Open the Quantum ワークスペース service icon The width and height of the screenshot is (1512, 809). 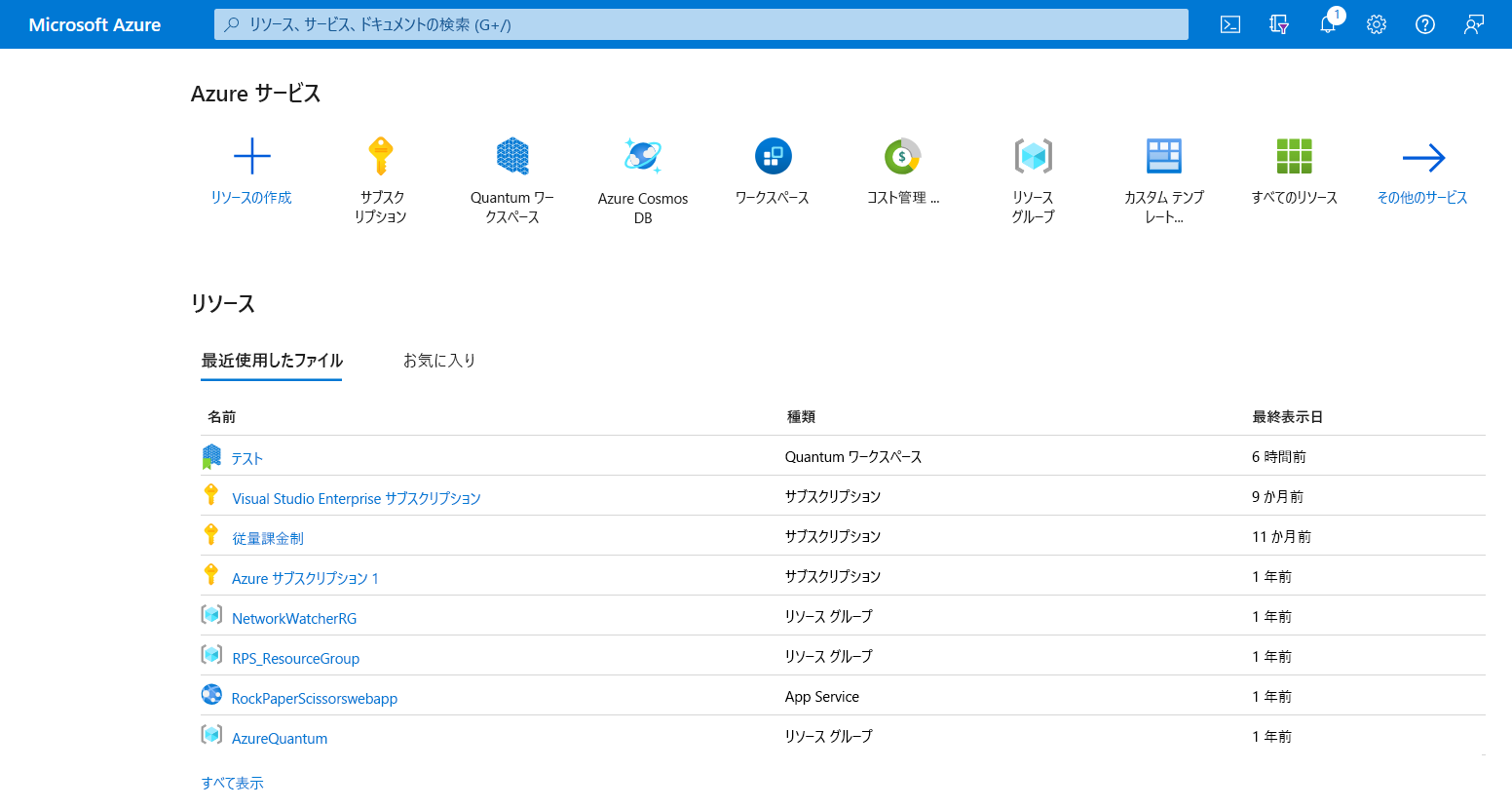click(x=512, y=156)
